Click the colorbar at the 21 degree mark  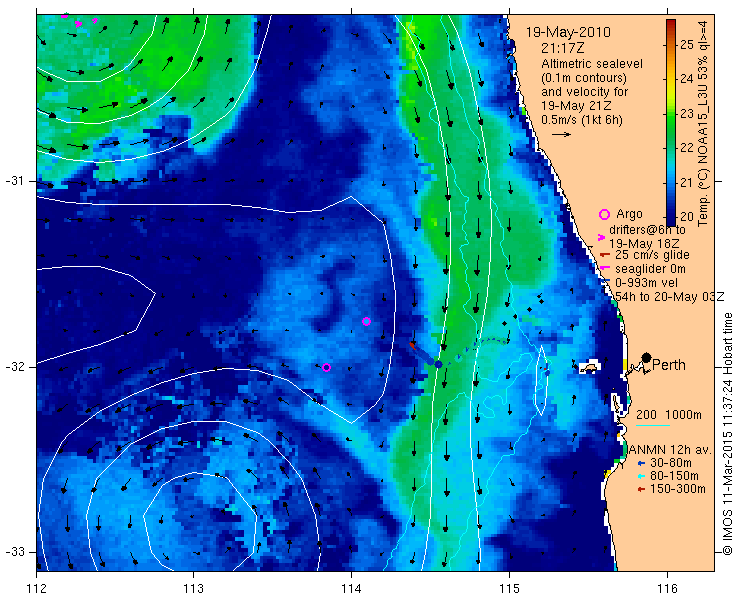pyautogui.click(x=671, y=183)
